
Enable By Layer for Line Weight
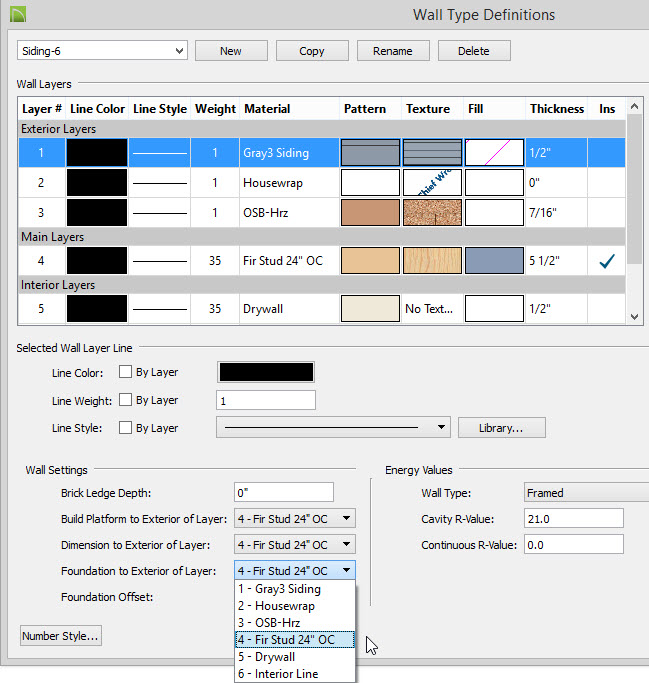pyautogui.click(x=125, y=400)
